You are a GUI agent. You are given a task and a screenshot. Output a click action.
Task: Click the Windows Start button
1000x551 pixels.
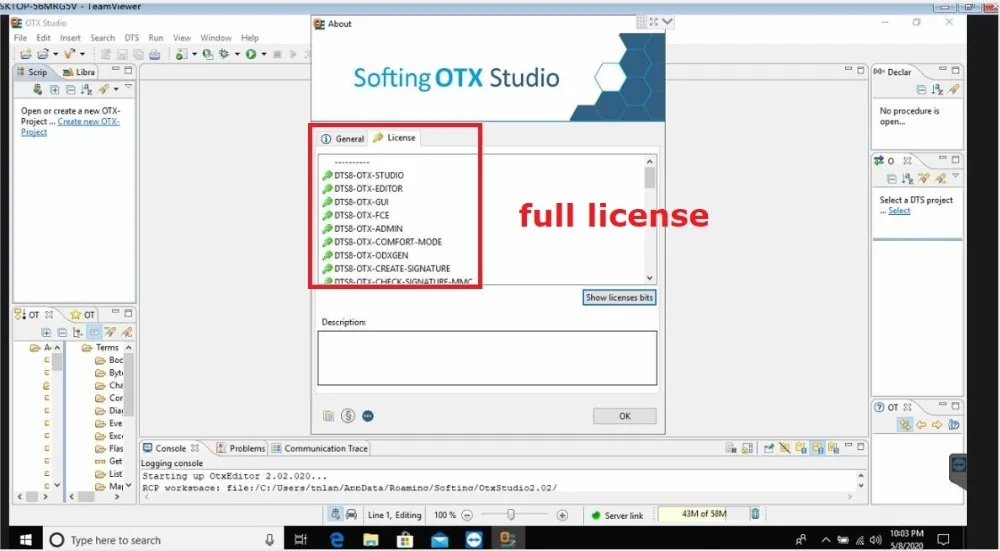coord(26,540)
